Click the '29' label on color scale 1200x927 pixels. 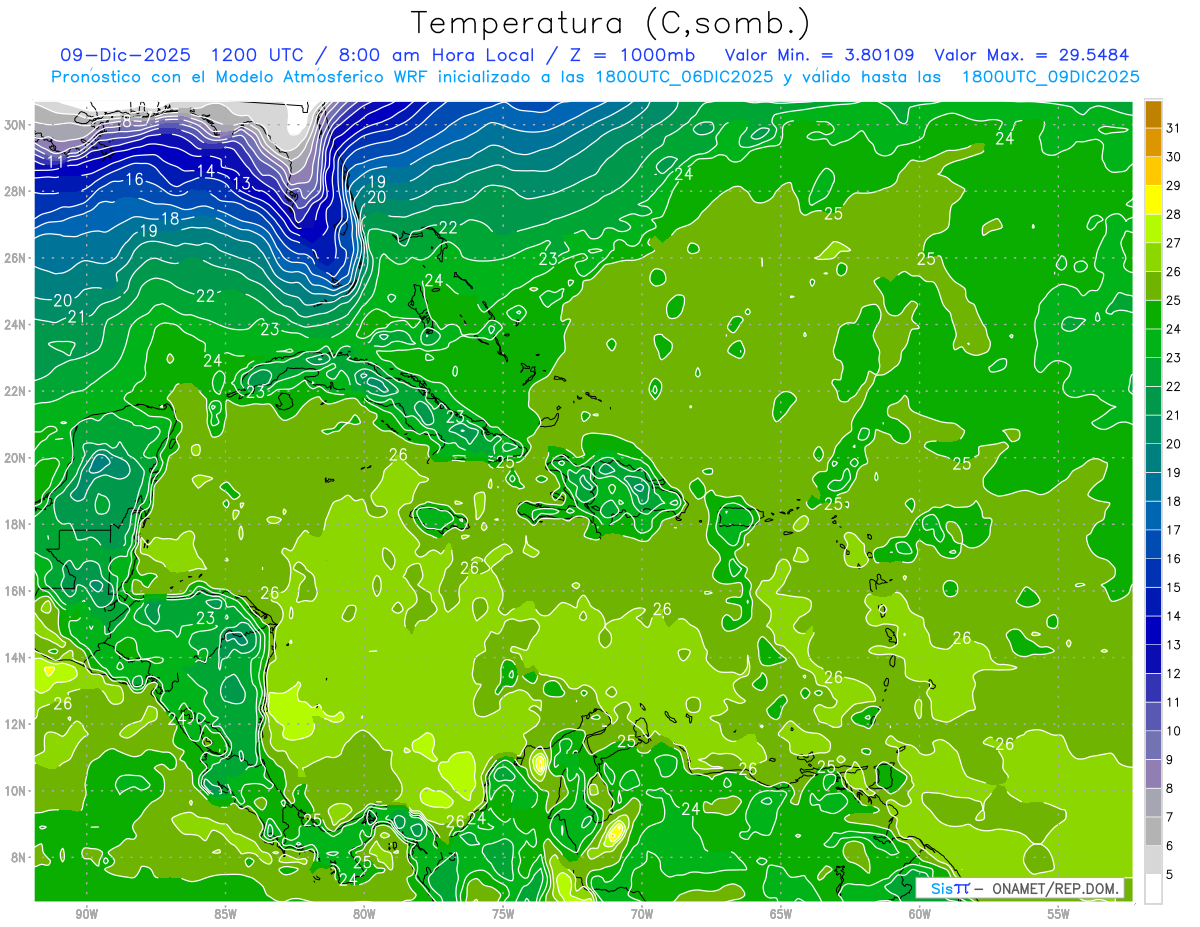[x=1174, y=185]
